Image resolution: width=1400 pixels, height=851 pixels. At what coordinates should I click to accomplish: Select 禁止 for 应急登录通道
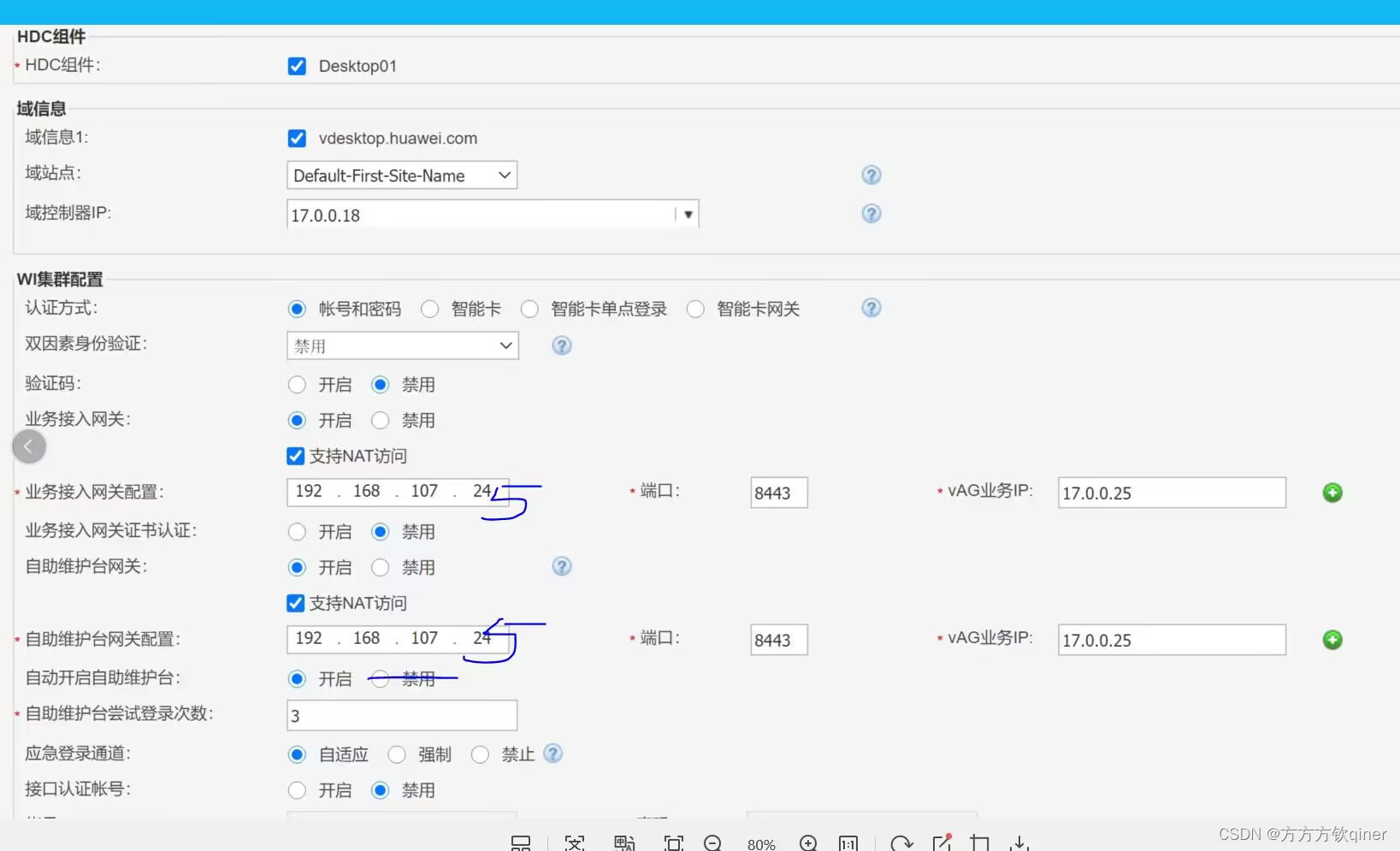480,754
